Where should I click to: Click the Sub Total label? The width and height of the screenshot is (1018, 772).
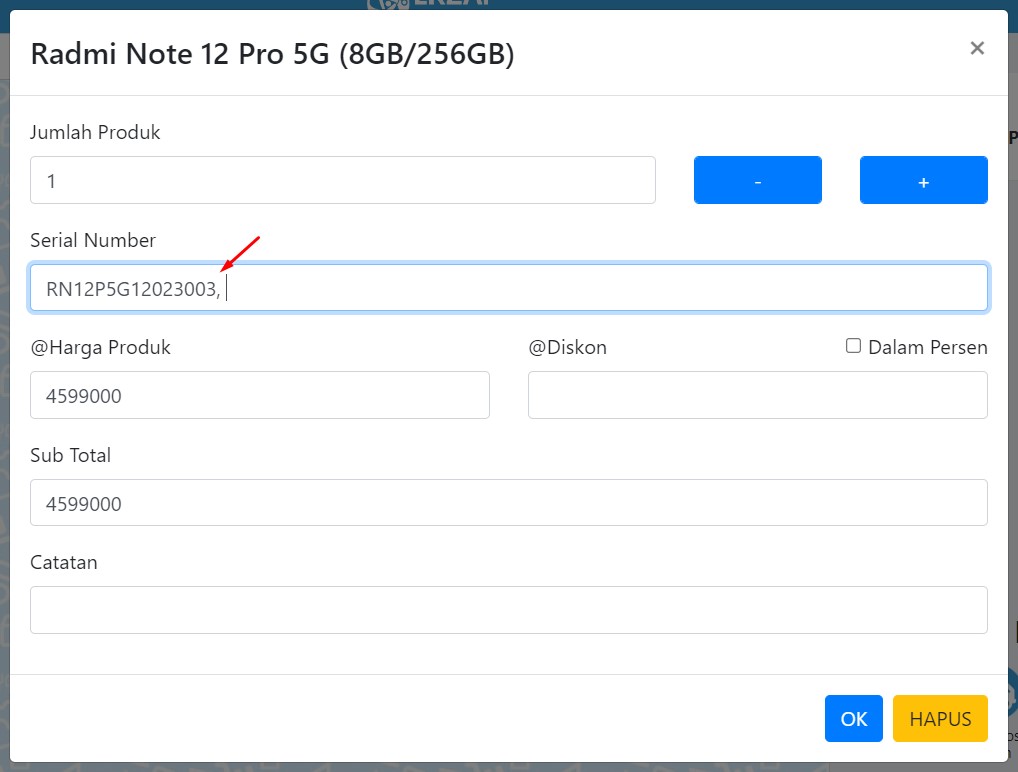[x=70, y=455]
